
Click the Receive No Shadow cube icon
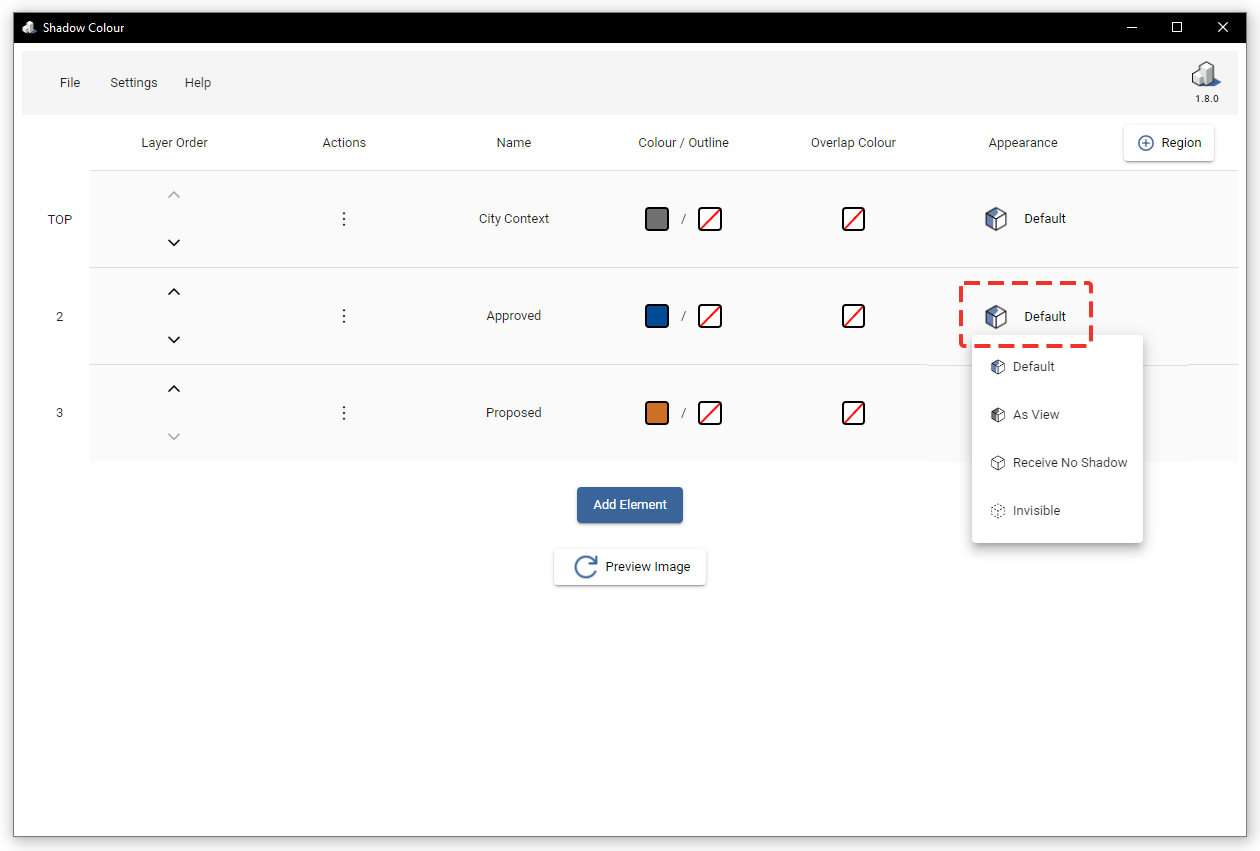(x=997, y=462)
